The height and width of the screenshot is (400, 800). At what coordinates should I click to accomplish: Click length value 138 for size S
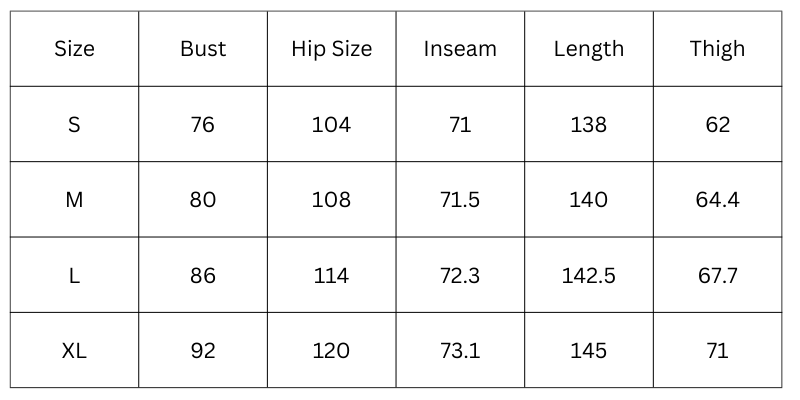point(588,125)
